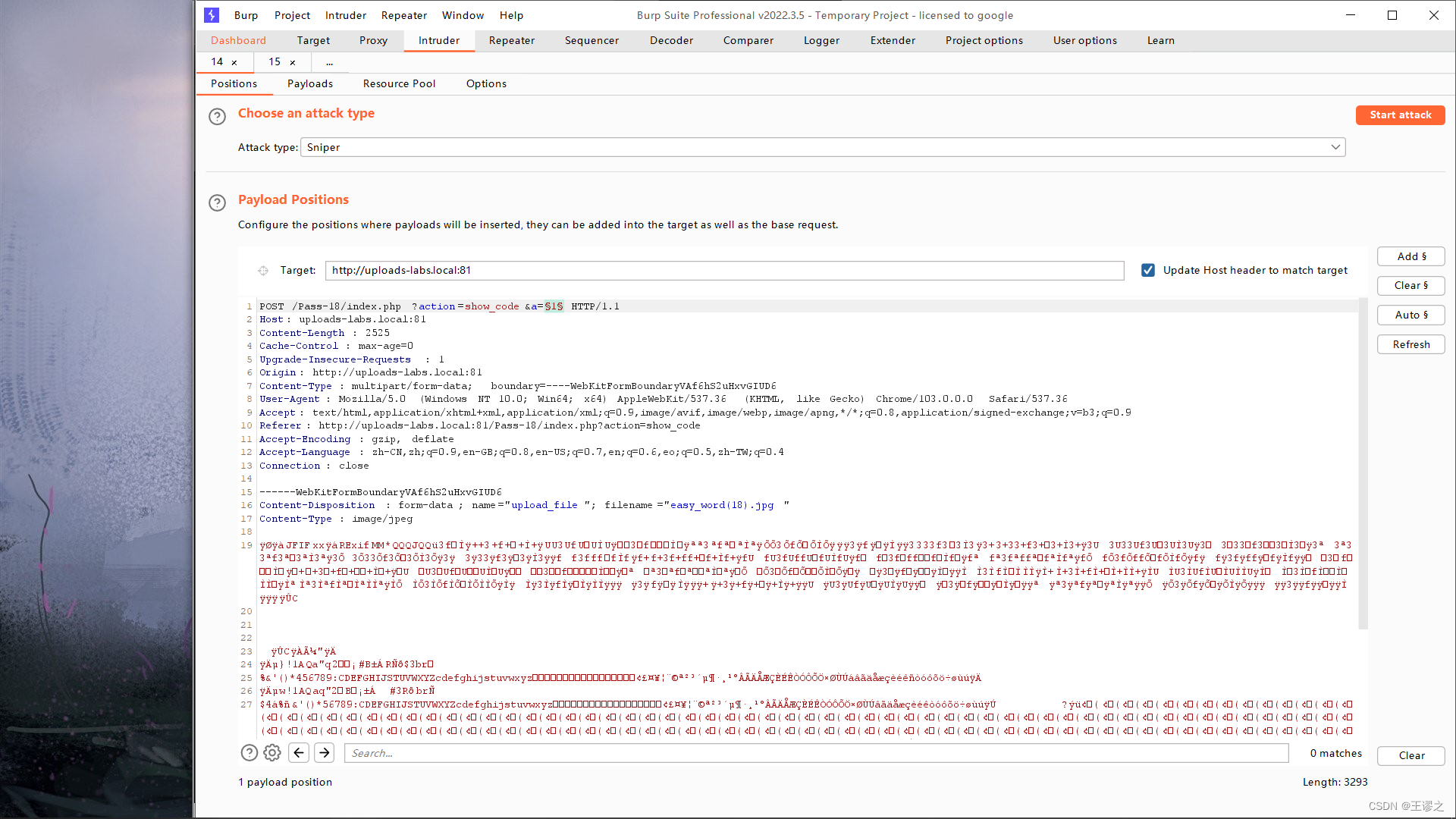Click the request editor vertical scrollbar

point(1363,464)
